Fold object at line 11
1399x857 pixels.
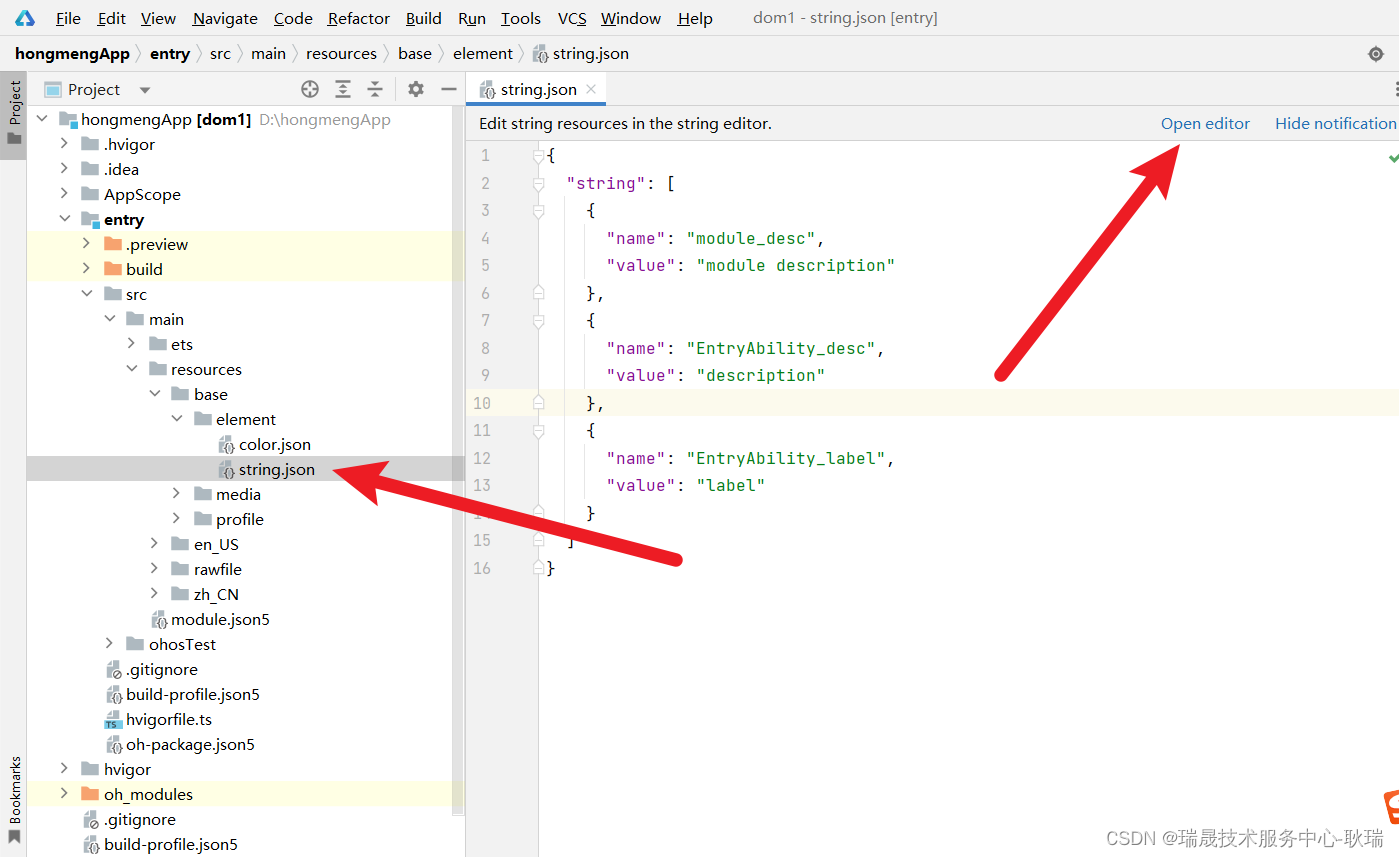coord(538,431)
